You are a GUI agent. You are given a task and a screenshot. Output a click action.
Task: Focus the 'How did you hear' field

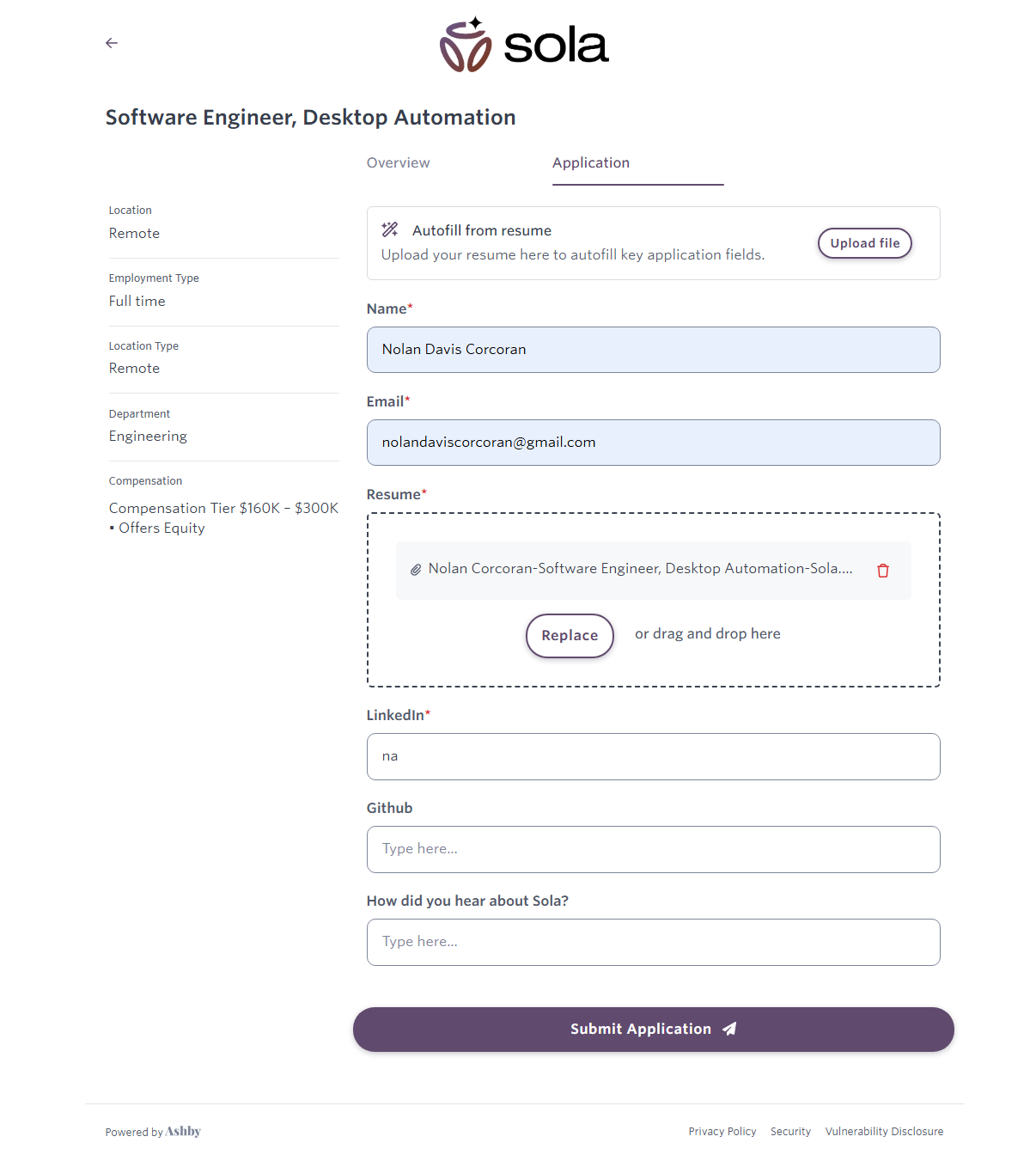pos(653,943)
